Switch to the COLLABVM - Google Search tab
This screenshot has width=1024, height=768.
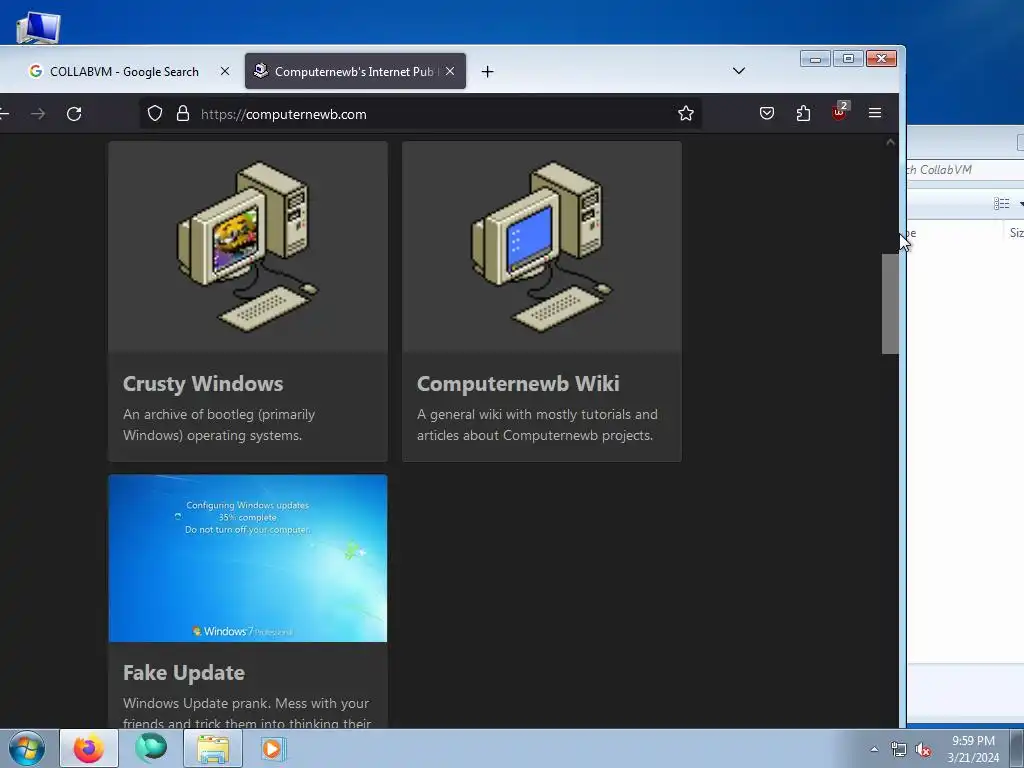click(x=124, y=71)
